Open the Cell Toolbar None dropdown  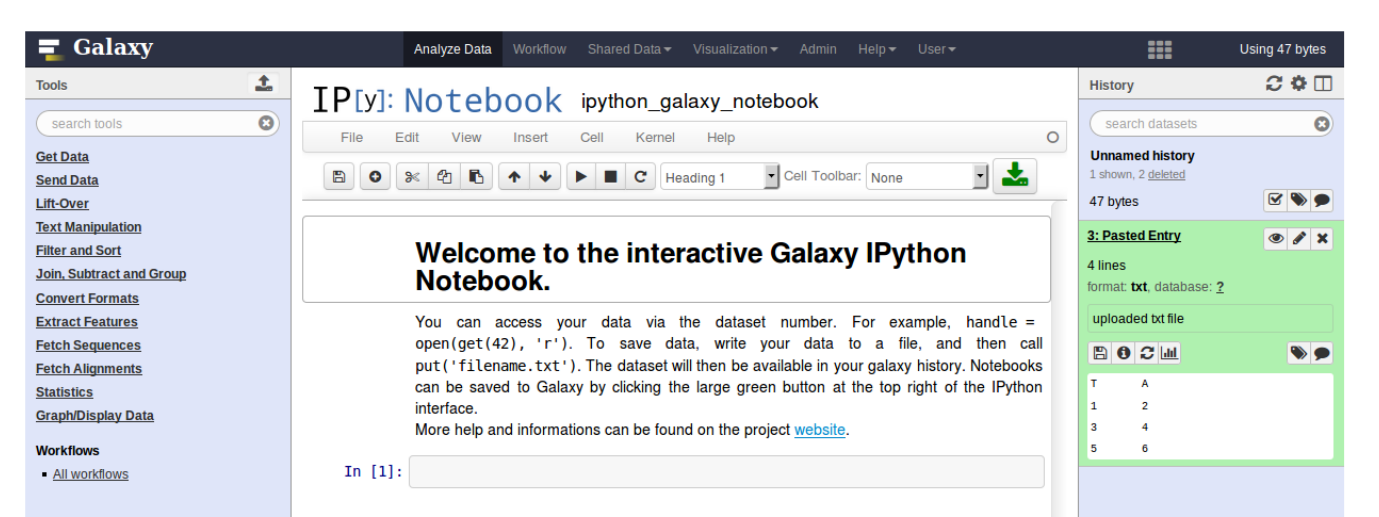point(927,177)
